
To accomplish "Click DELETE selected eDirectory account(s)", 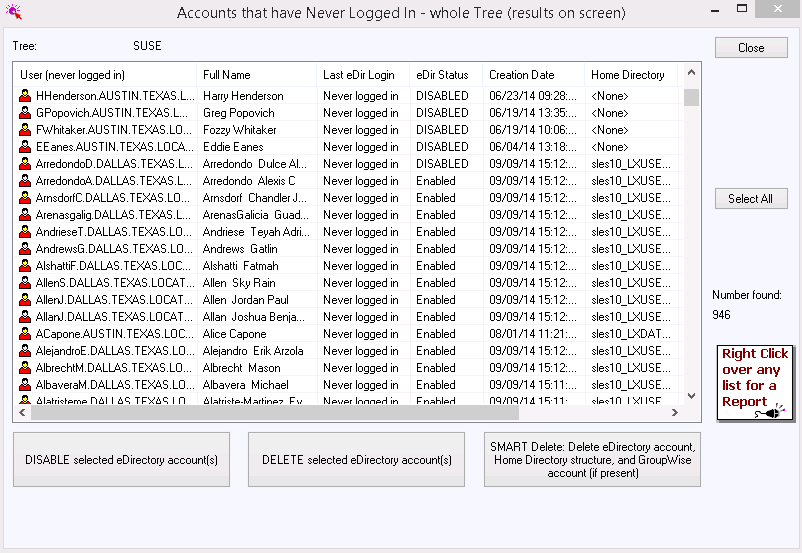I will 357,460.
